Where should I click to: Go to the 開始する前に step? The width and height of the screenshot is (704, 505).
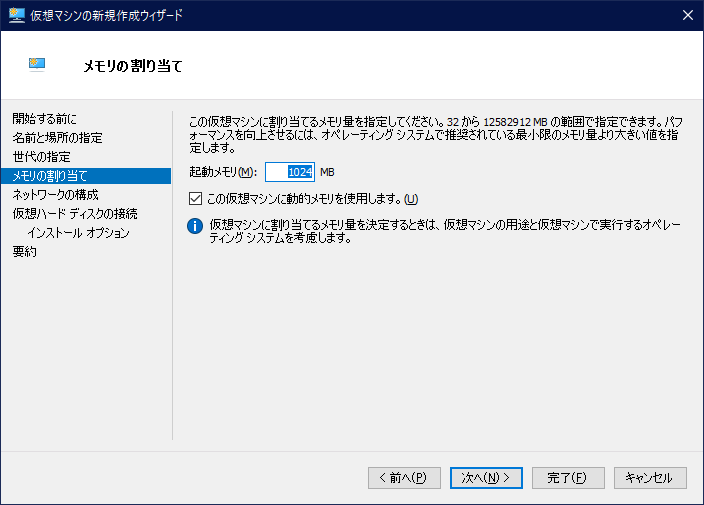click(44, 119)
